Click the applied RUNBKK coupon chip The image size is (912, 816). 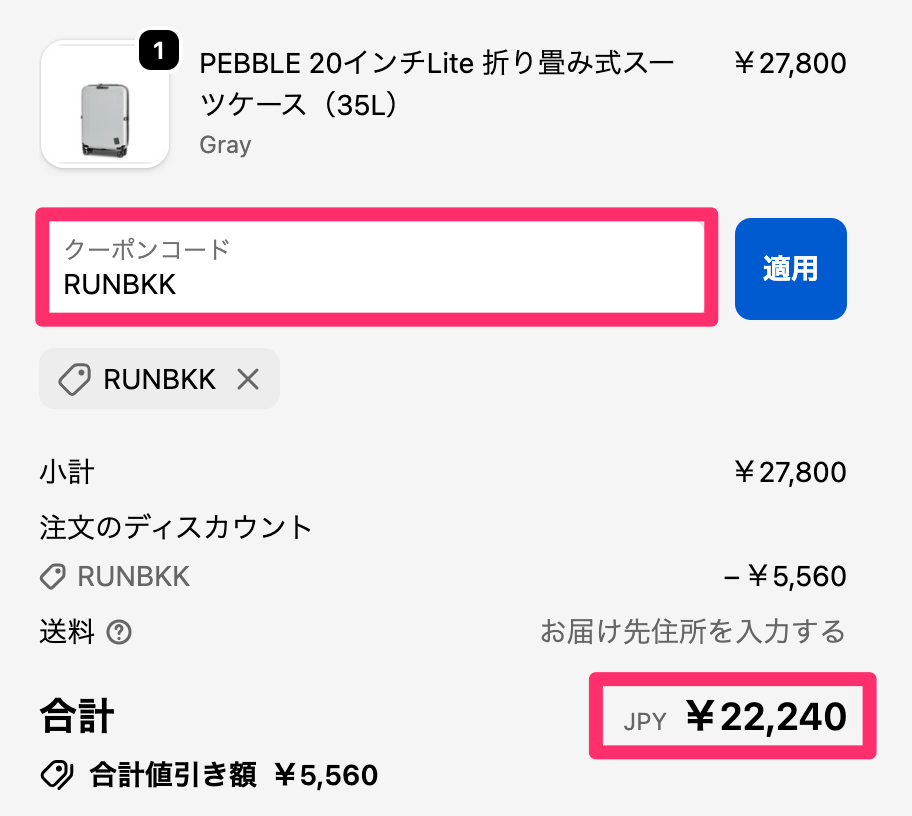click(x=158, y=379)
